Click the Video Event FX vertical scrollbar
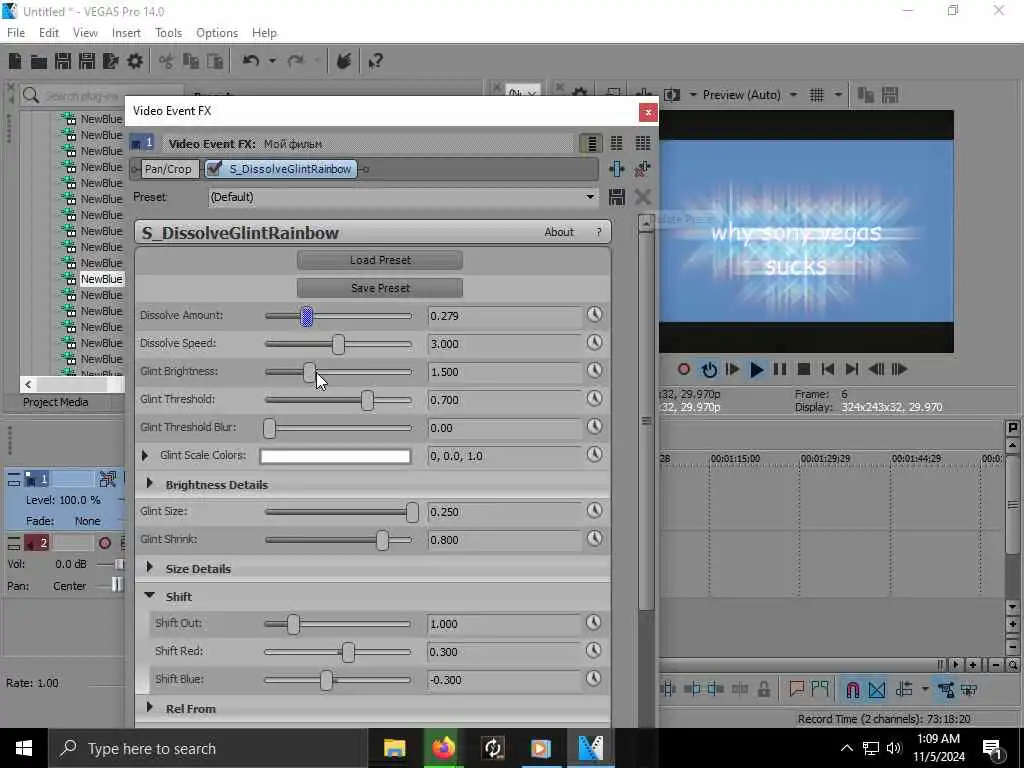 point(645,421)
